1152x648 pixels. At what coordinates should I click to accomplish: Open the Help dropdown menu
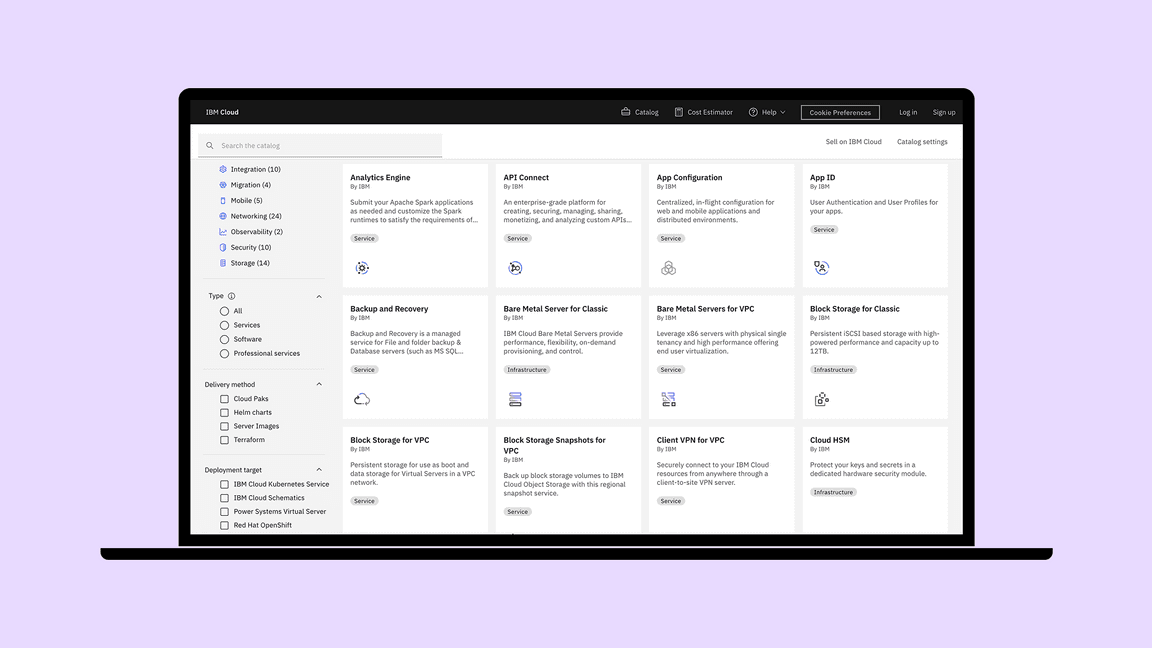[x=767, y=112]
